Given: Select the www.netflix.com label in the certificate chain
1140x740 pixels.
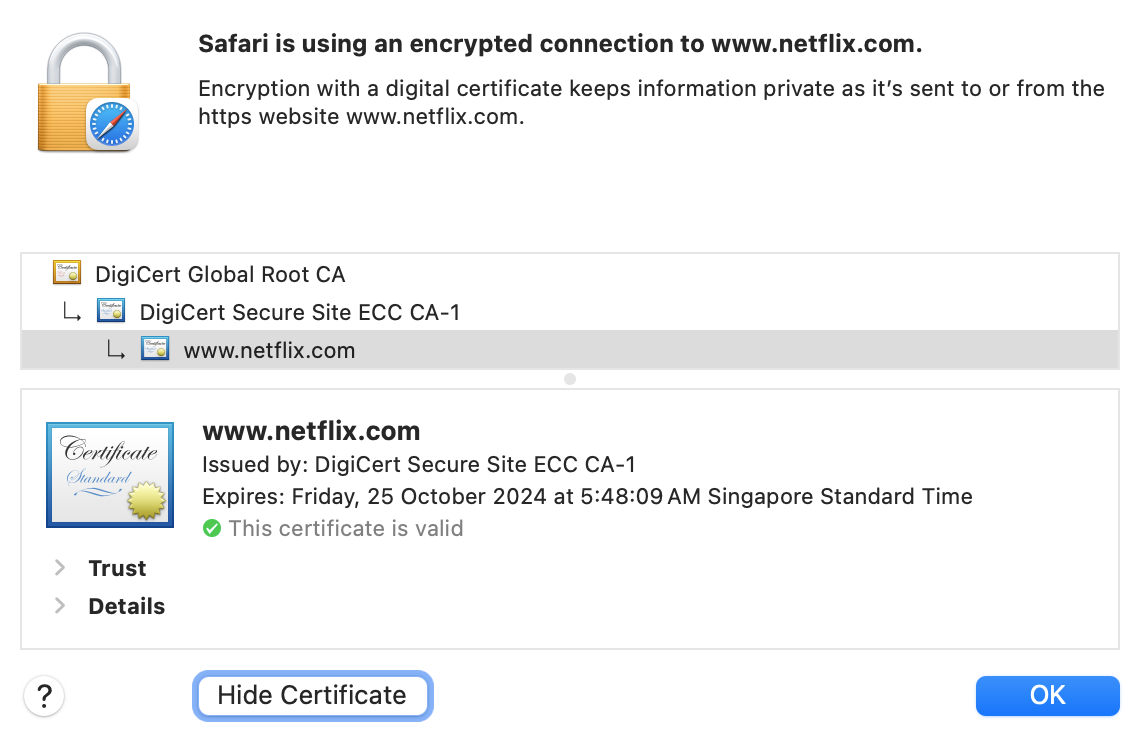Looking at the screenshot, I should 270,351.
